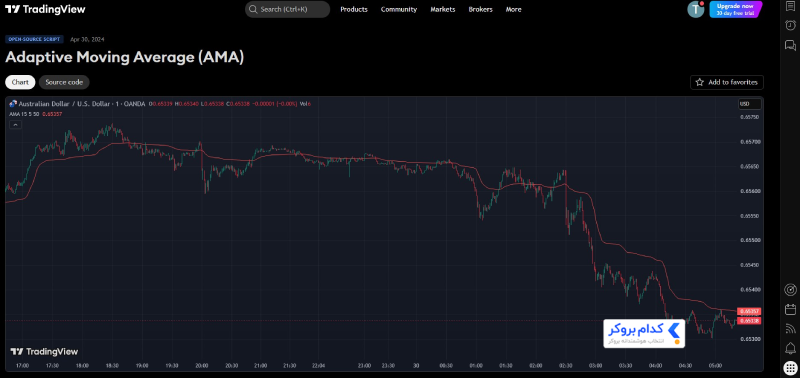Open the chats speech bubble icon
Viewport: 800px width, 378px height.
coord(790,46)
